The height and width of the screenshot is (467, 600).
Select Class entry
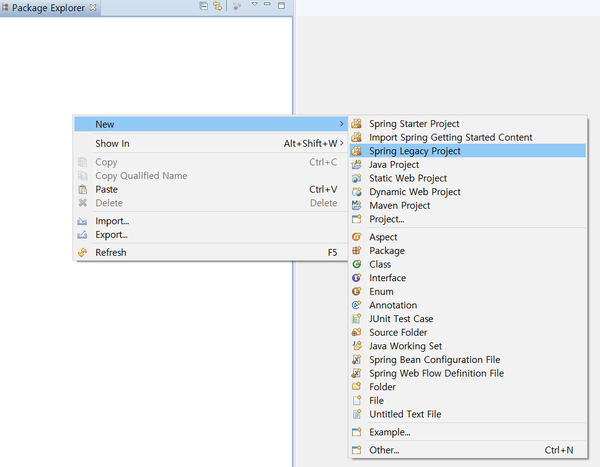(x=468, y=264)
